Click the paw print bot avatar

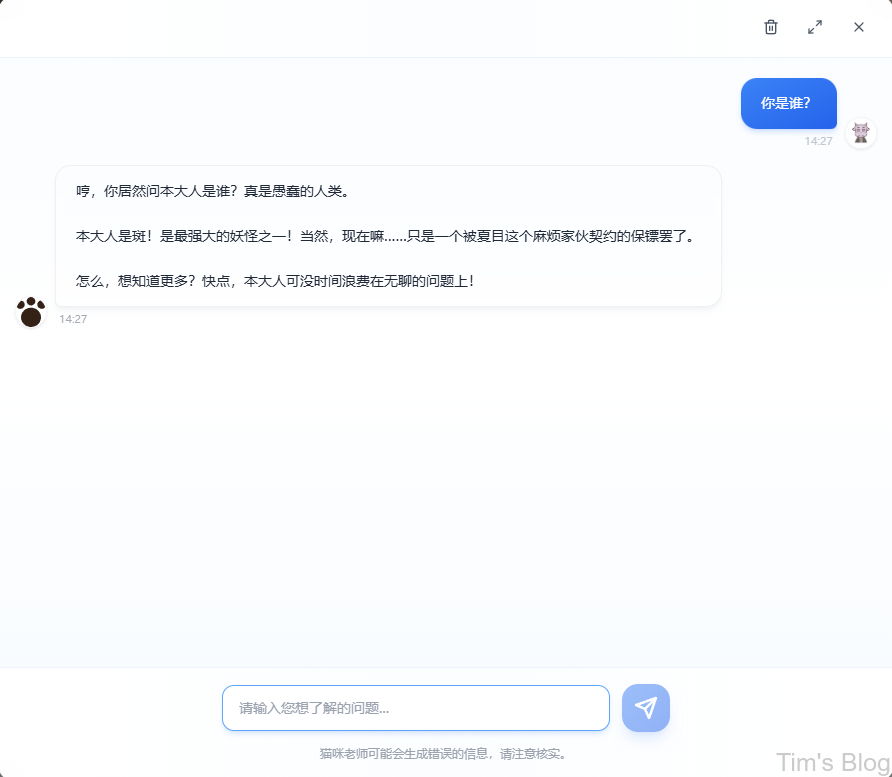point(31,313)
